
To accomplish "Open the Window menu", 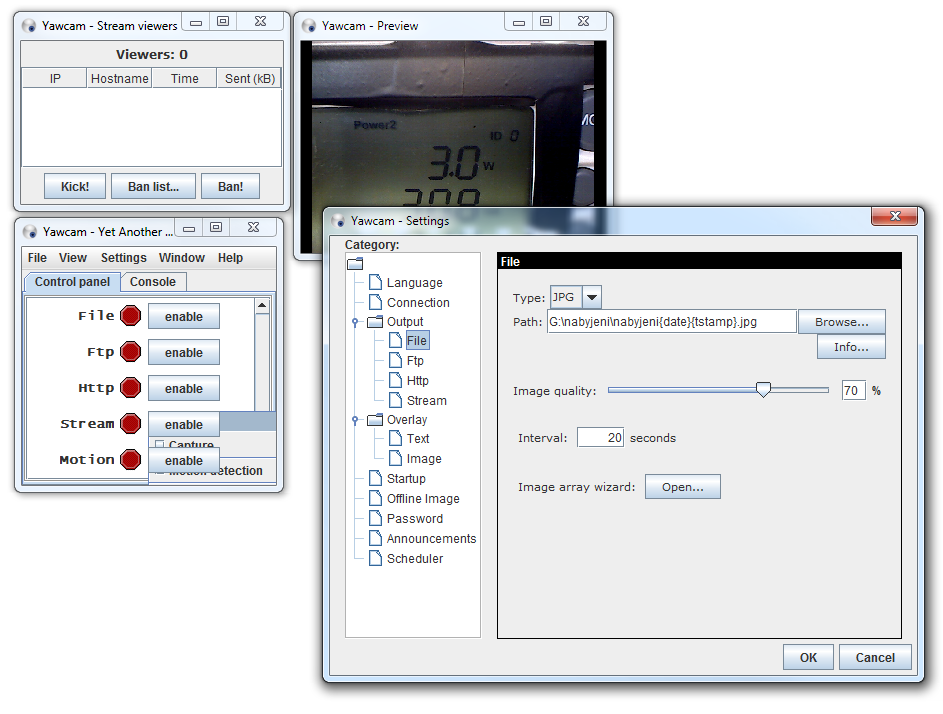I will 182,257.
